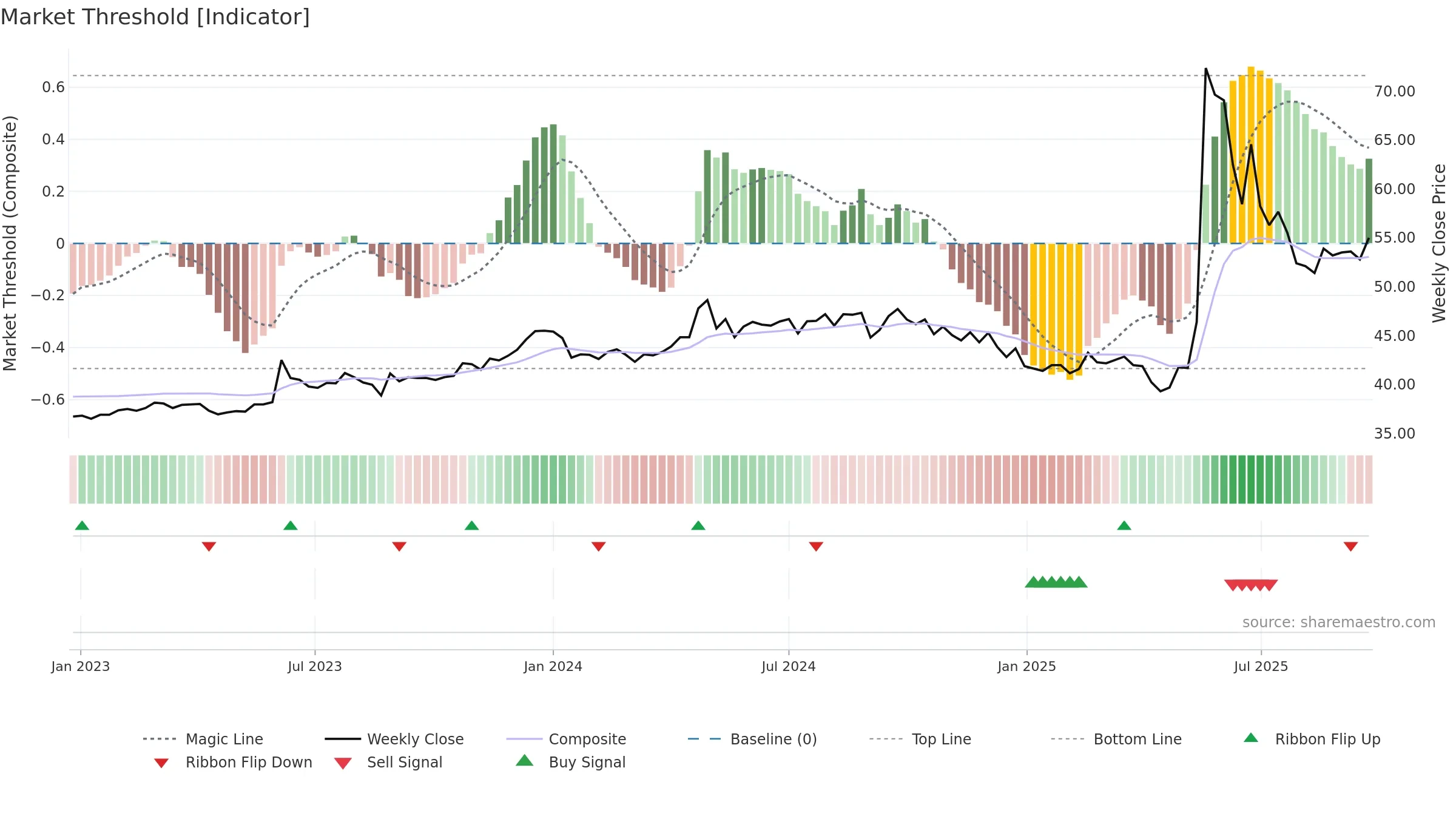Click the Ribbon Flip Up marker near Nov 2023

[471, 525]
